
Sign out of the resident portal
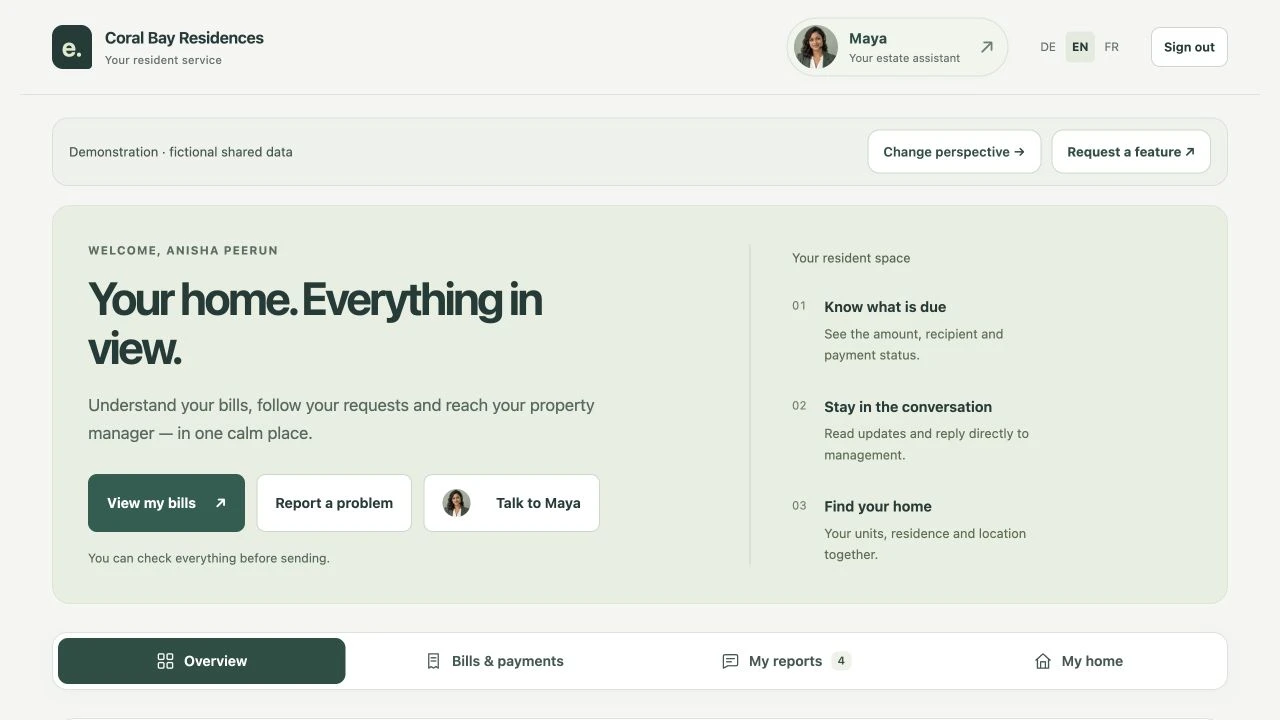[x=1189, y=47]
